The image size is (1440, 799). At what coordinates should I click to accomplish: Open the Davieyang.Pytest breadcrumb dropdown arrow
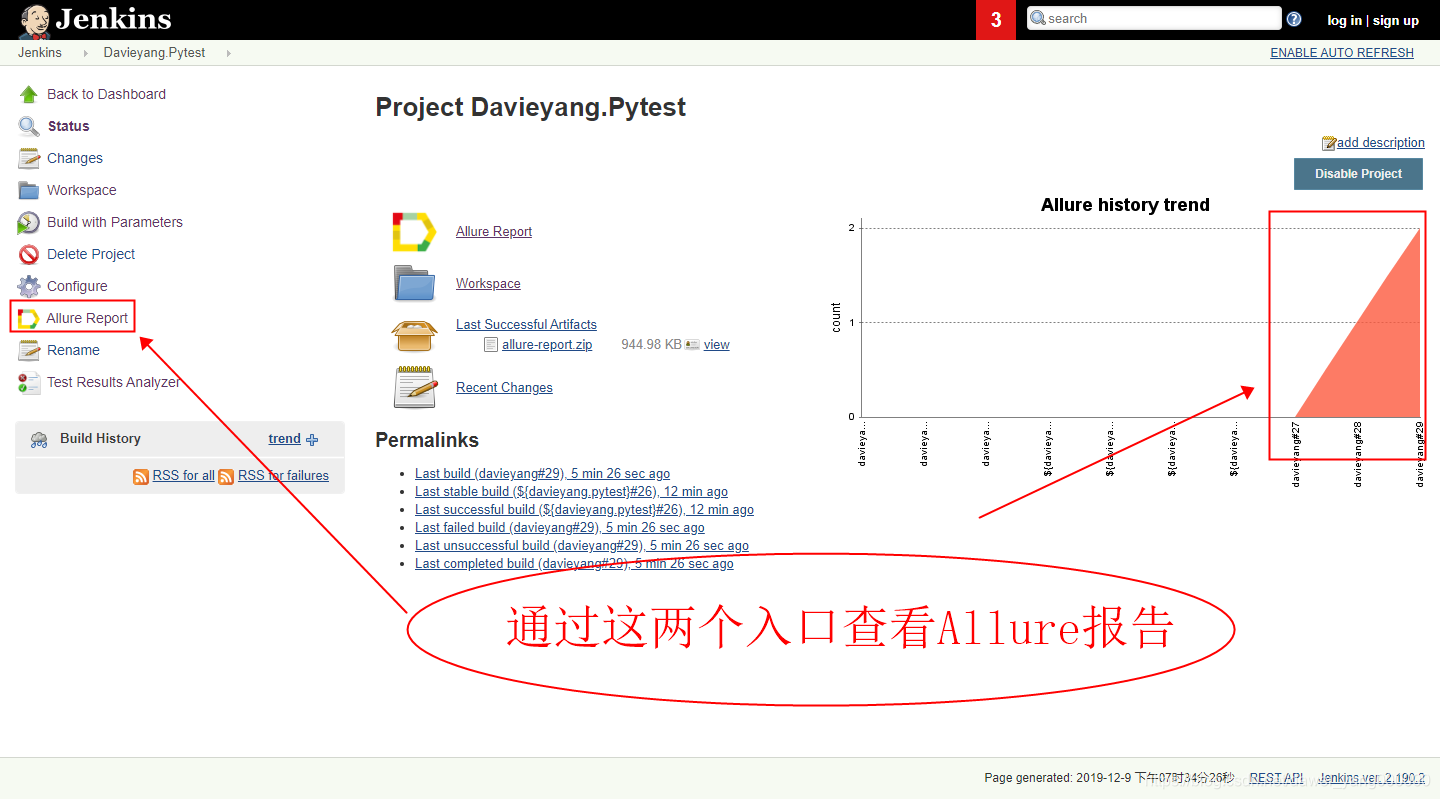click(x=228, y=53)
